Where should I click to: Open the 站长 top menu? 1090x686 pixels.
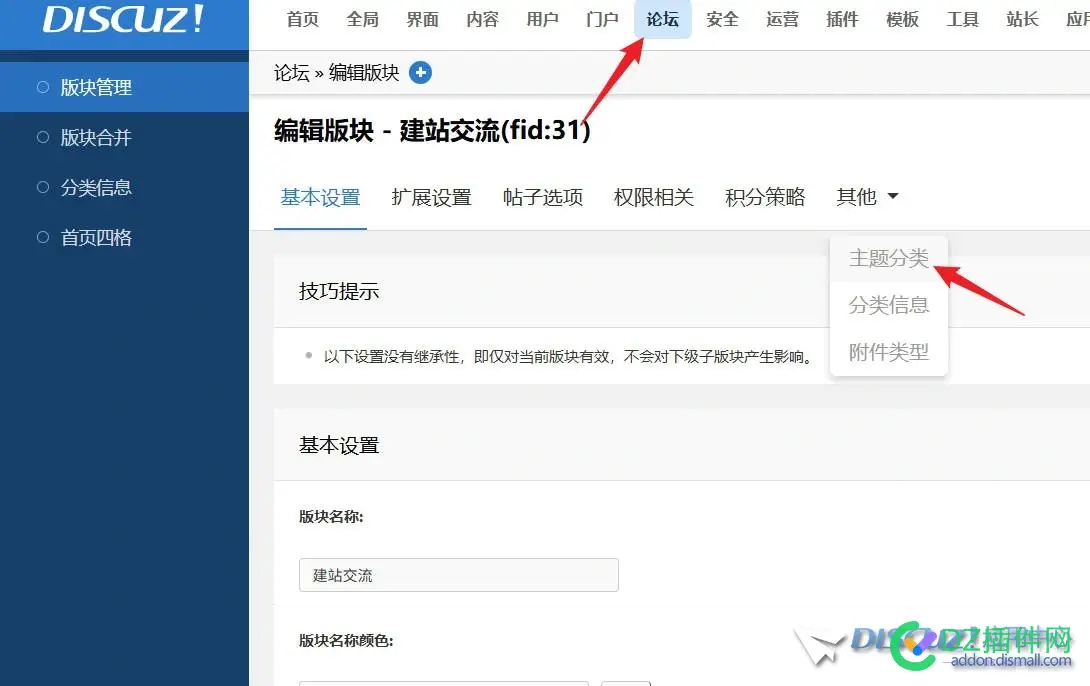click(x=1022, y=19)
